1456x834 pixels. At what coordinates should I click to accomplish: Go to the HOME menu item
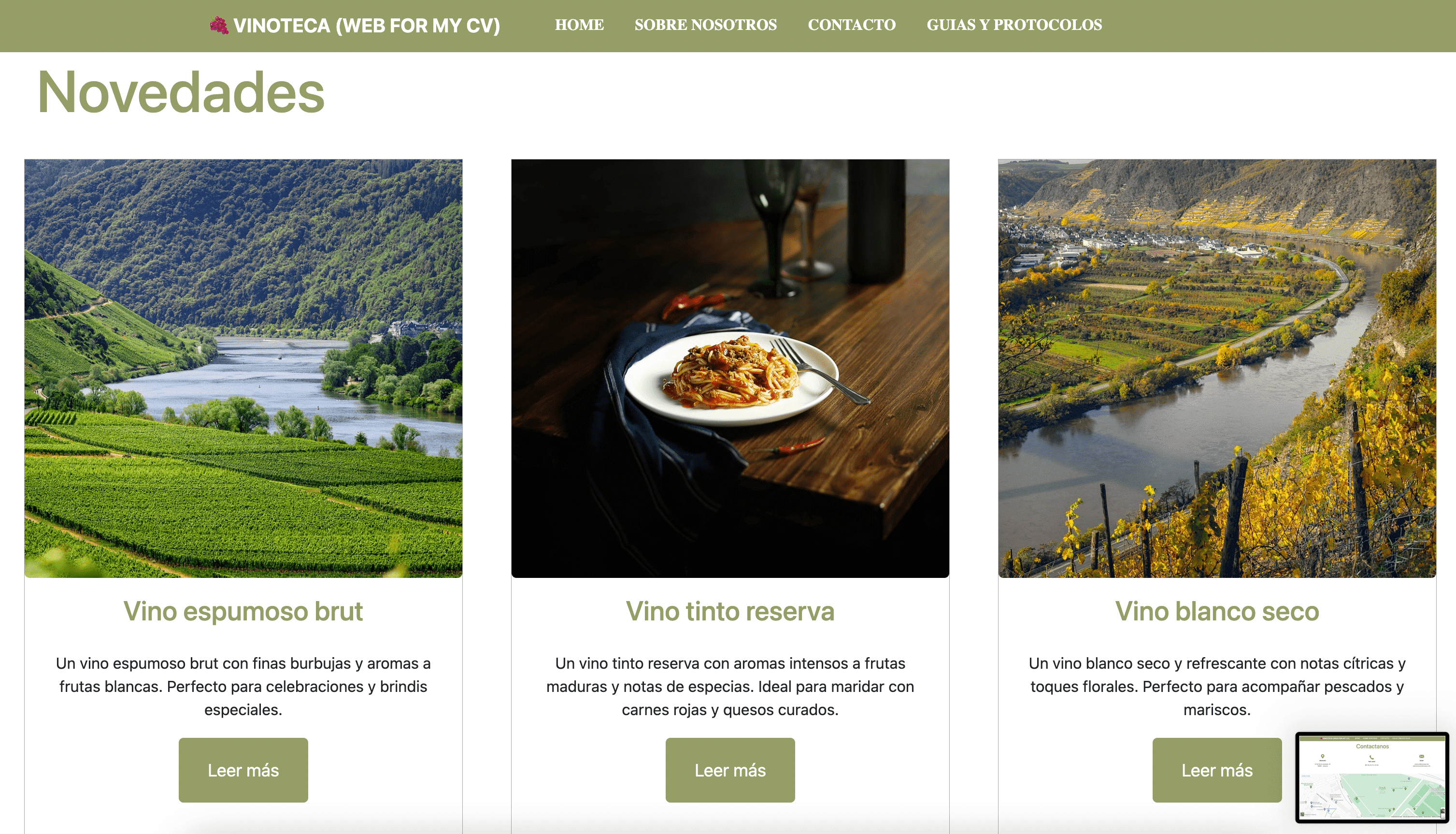579,25
